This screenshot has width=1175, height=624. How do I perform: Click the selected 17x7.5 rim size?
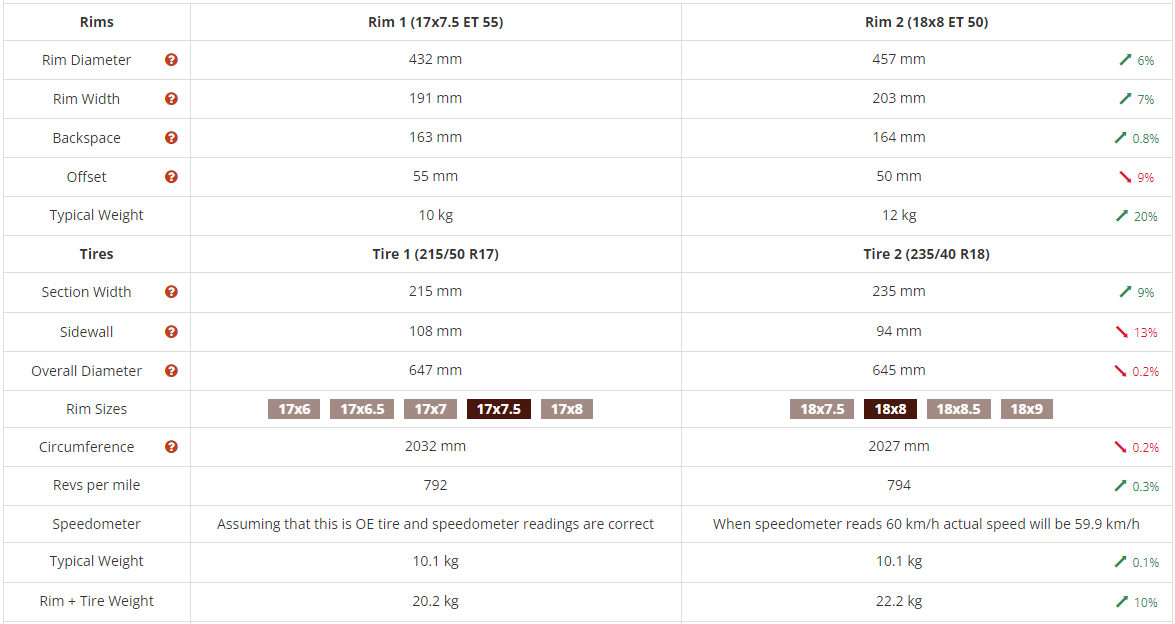[499, 409]
